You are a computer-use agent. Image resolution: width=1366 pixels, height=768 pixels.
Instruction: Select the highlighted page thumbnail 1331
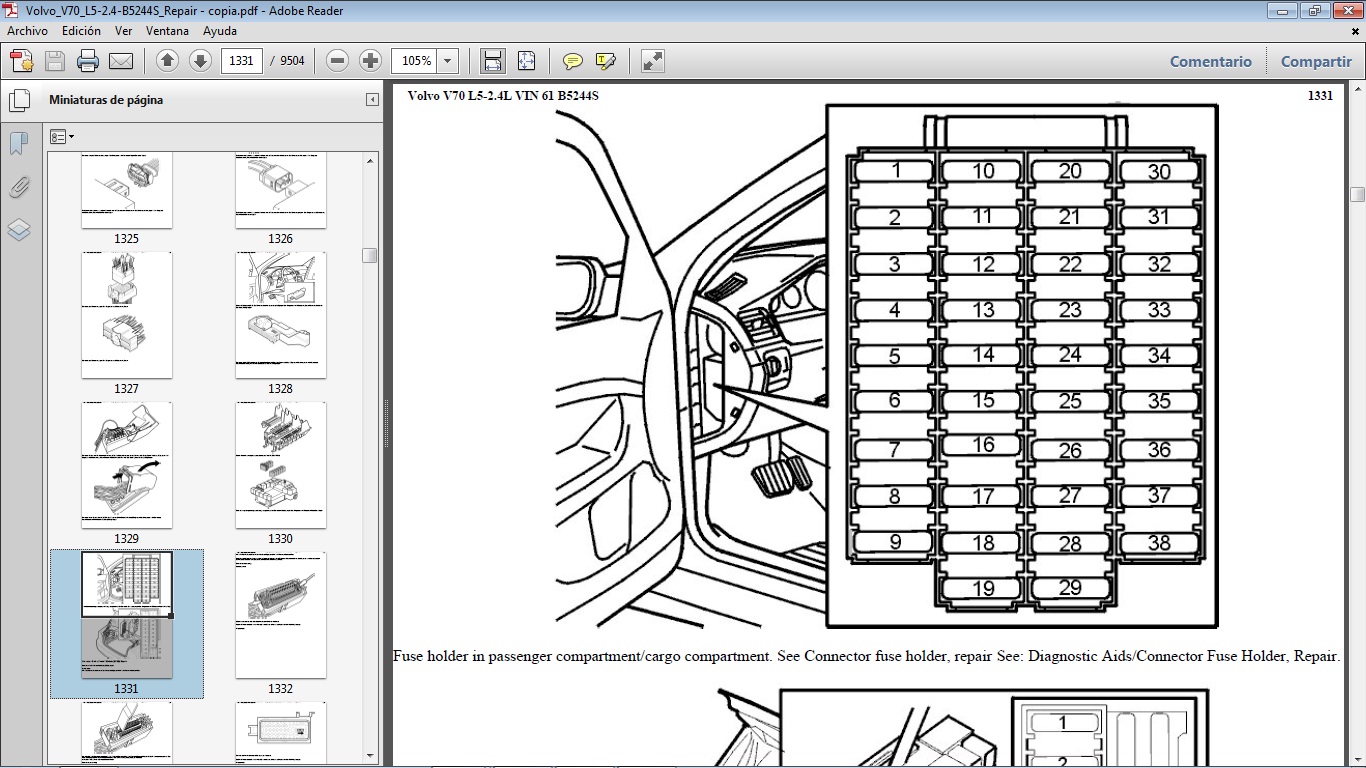[x=127, y=615]
